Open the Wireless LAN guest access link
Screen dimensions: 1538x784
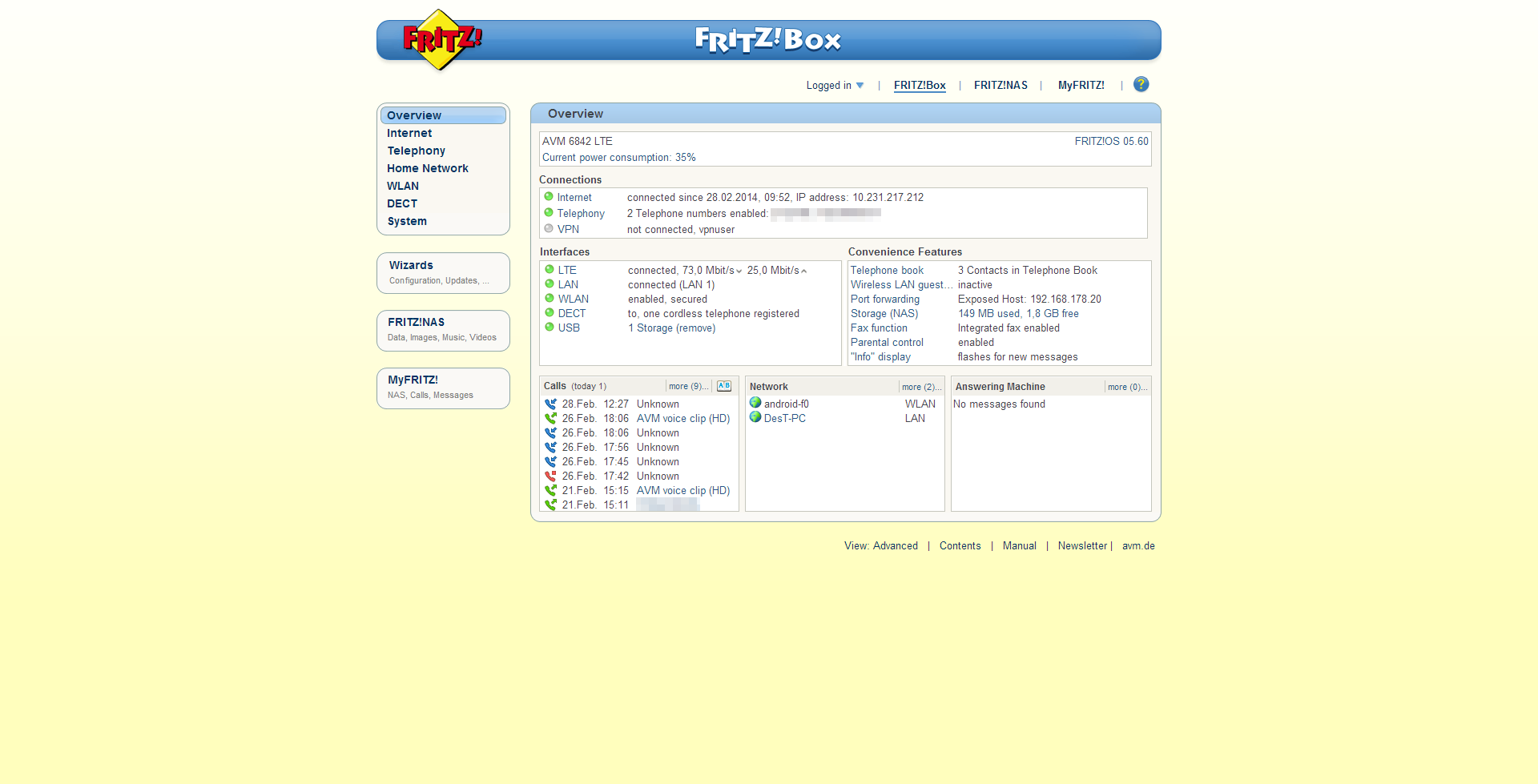(x=901, y=285)
